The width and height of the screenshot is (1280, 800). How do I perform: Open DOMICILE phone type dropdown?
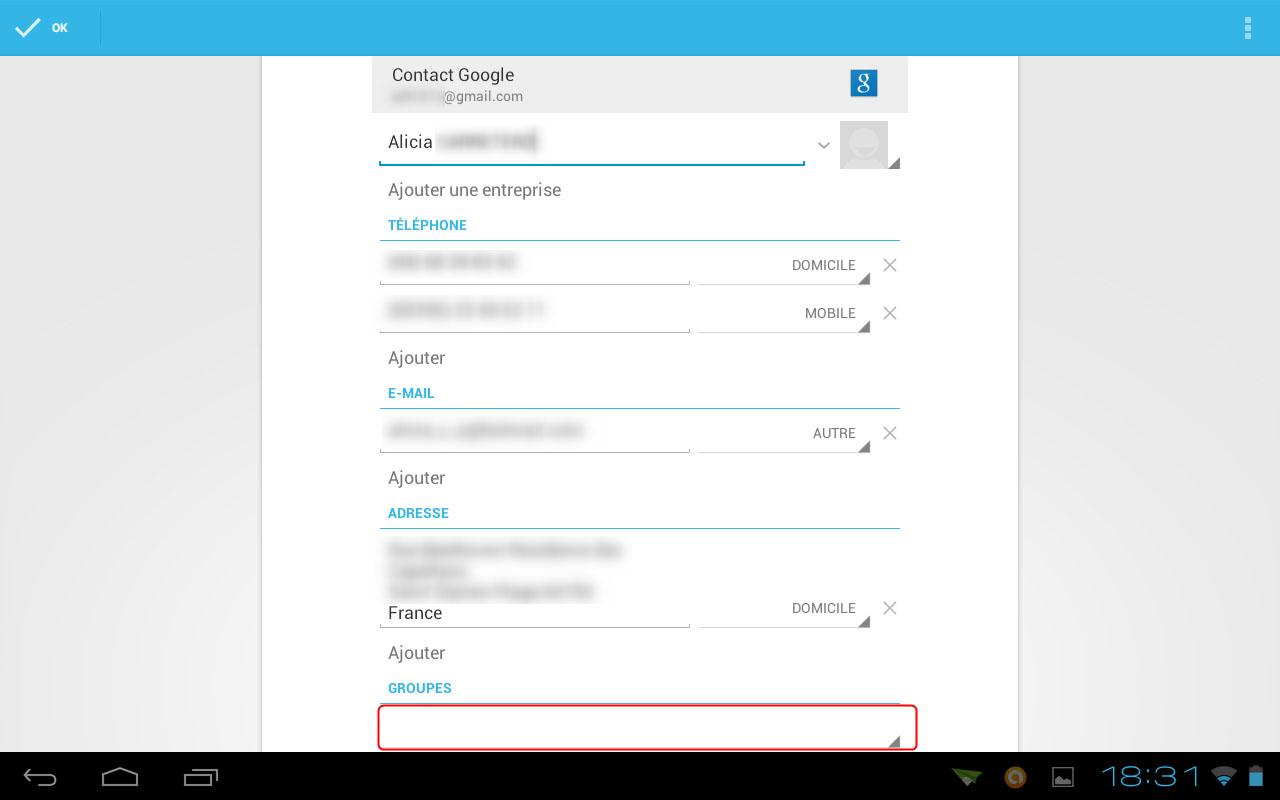[x=784, y=266]
